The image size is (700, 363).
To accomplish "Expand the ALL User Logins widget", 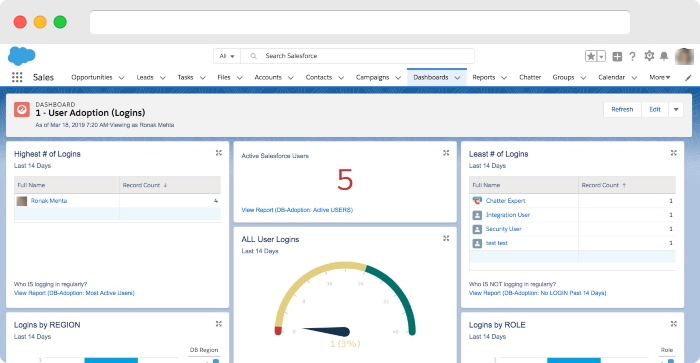I will coord(446,238).
